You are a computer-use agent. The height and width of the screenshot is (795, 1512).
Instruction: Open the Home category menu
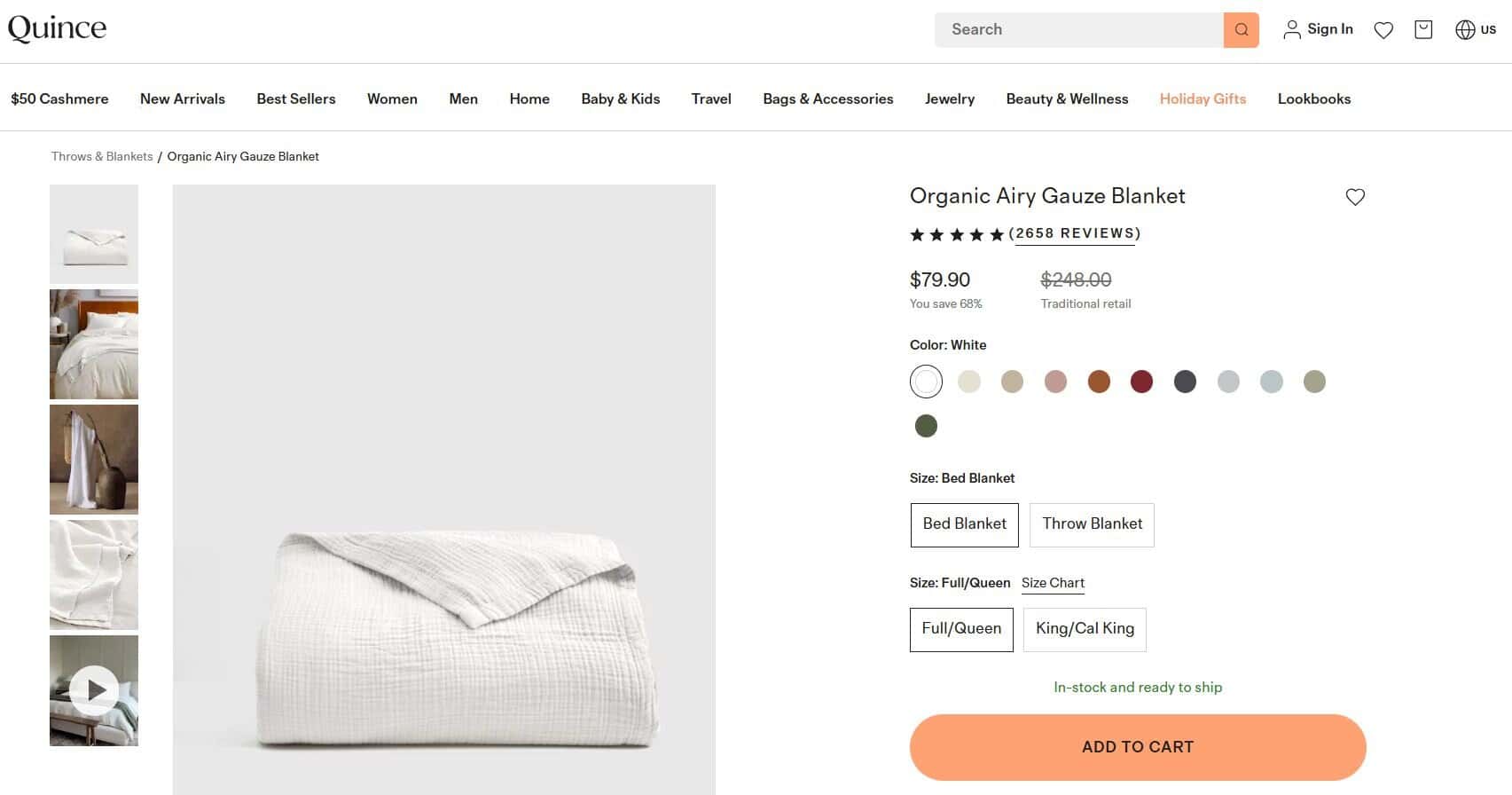529,99
